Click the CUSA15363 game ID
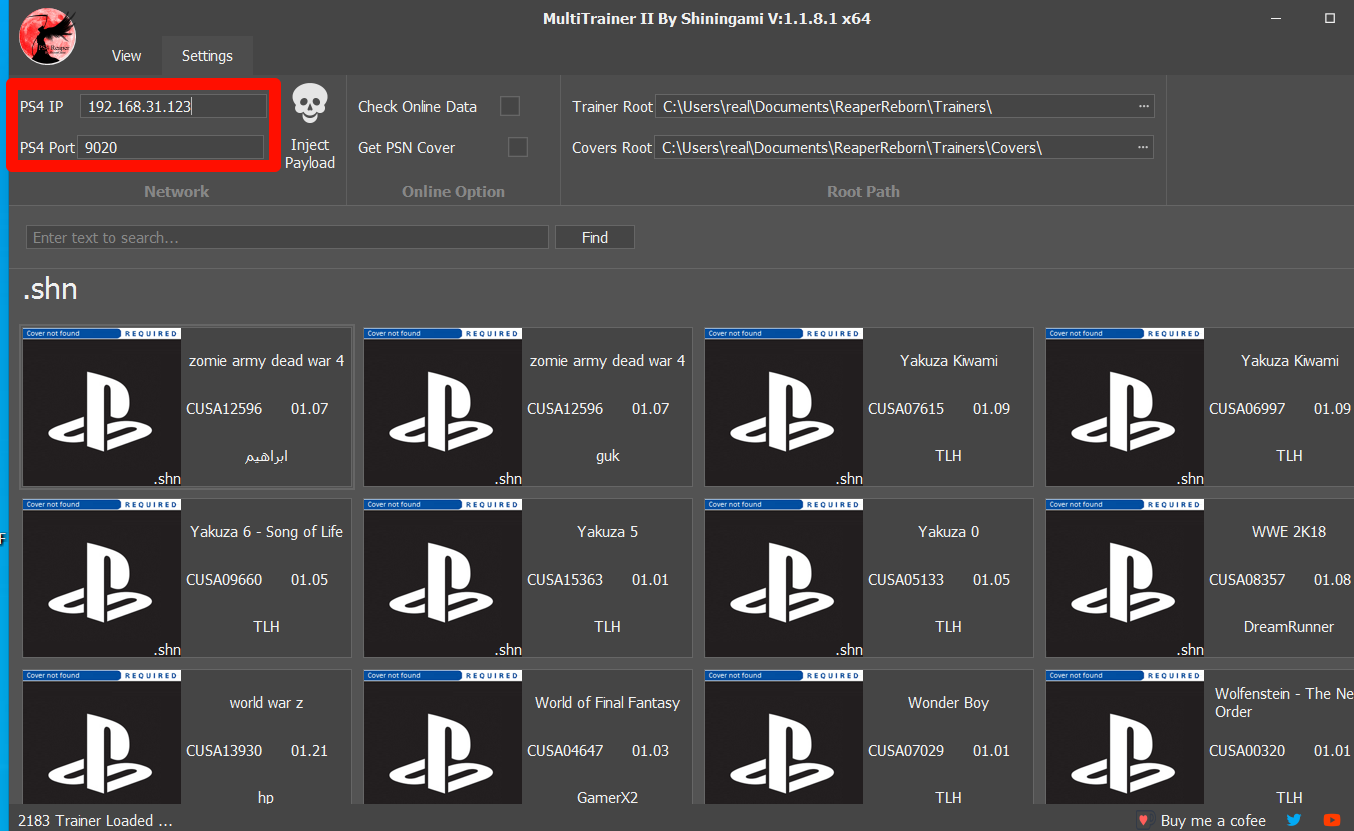The width and height of the screenshot is (1354, 831). [x=565, y=579]
